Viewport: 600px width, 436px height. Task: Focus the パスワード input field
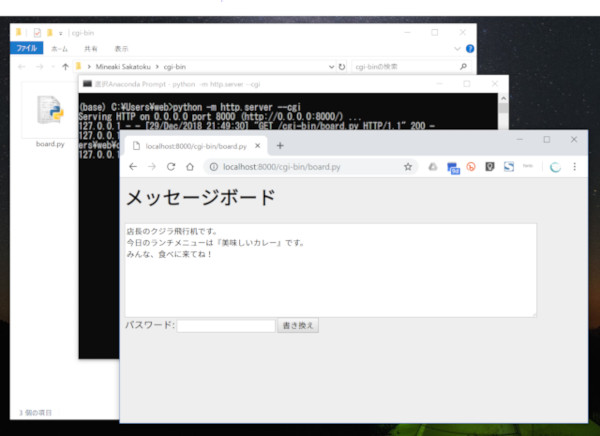(x=225, y=325)
